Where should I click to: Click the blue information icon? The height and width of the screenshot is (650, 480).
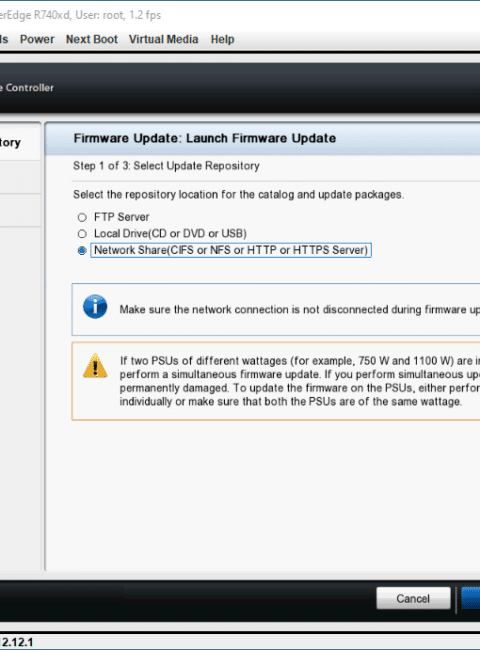tap(95, 307)
